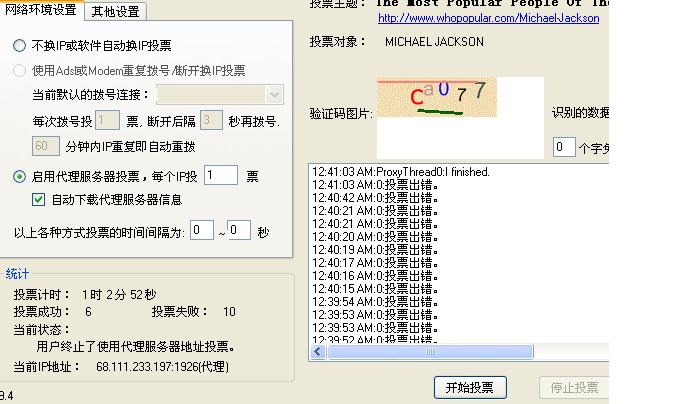Click the 个字符 character count field

[x=564, y=148]
